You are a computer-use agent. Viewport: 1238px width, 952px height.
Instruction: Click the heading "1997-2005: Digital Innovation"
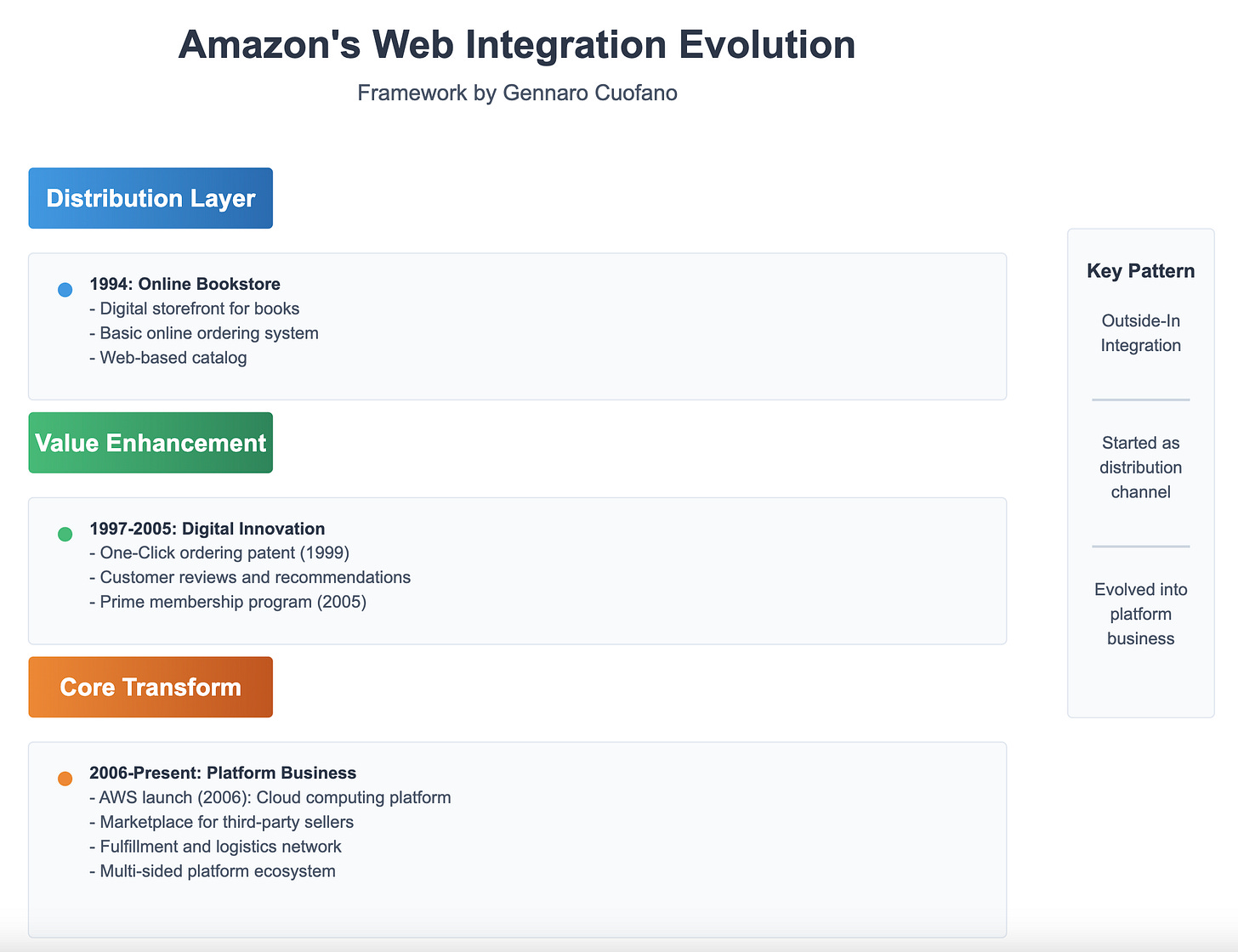[207, 529]
